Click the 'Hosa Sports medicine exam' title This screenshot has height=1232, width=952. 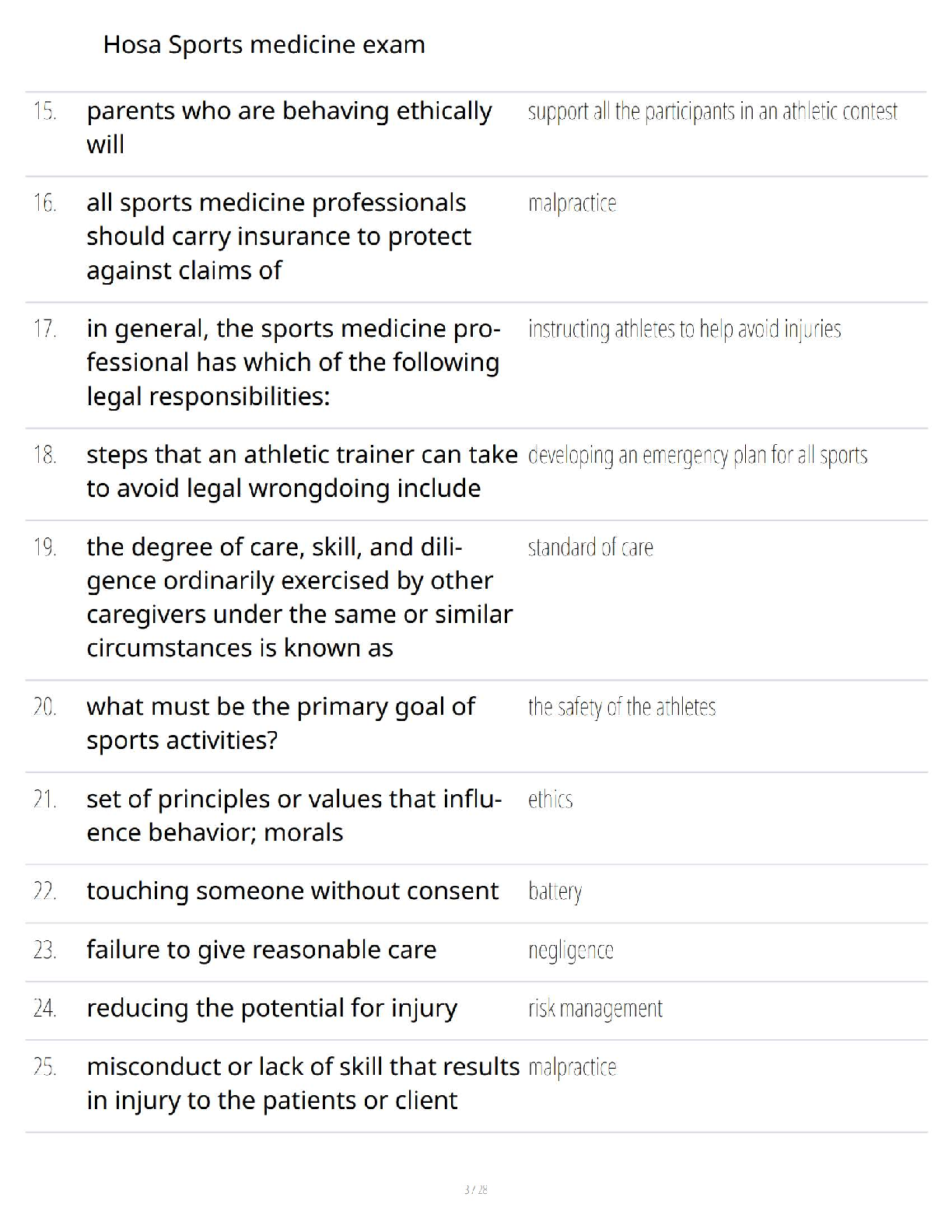pyautogui.click(x=264, y=45)
